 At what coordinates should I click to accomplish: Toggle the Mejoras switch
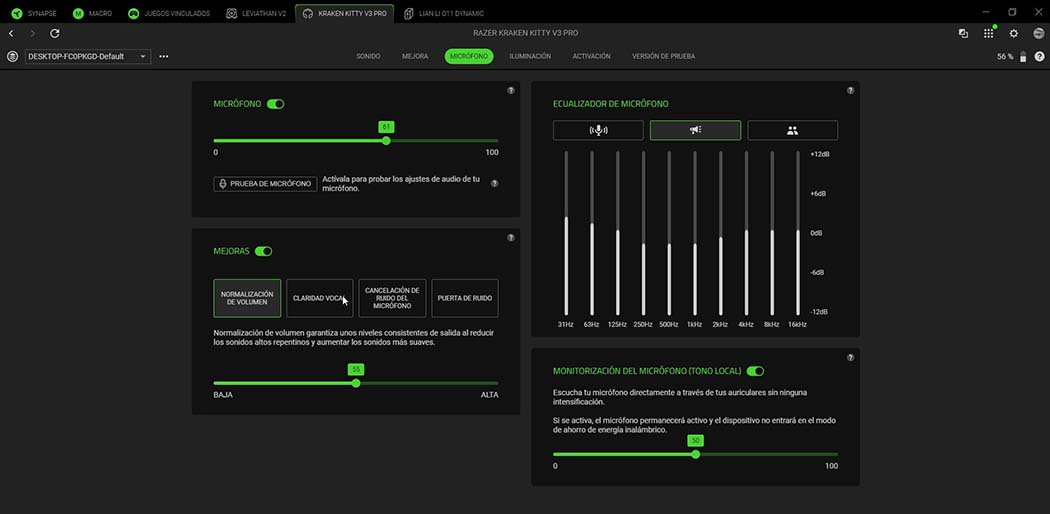tap(263, 251)
